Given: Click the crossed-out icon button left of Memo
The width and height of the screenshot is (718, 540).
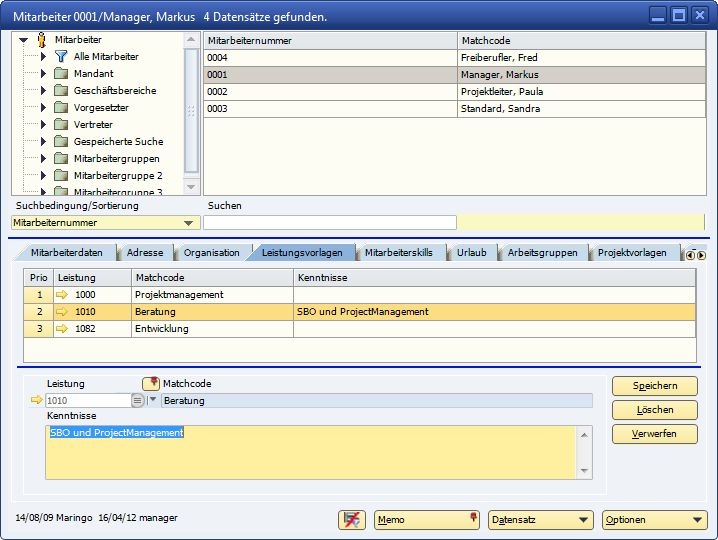Looking at the screenshot, I should pyautogui.click(x=352, y=520).
